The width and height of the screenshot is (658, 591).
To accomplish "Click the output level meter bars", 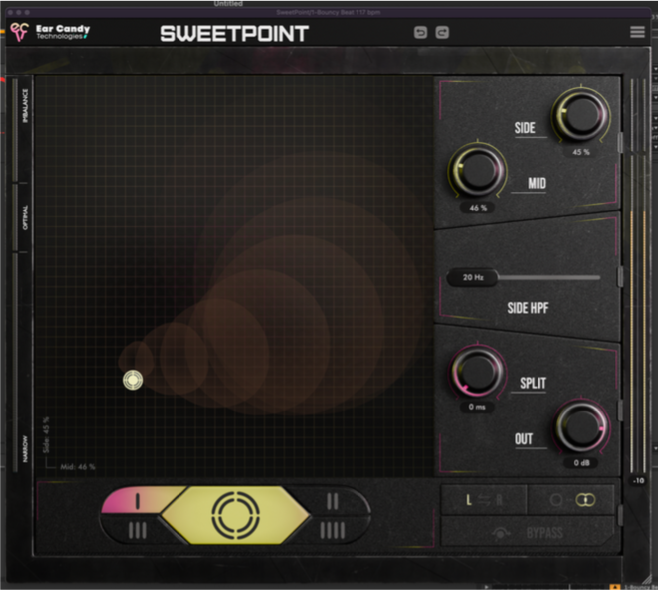I will coord(638,275).
